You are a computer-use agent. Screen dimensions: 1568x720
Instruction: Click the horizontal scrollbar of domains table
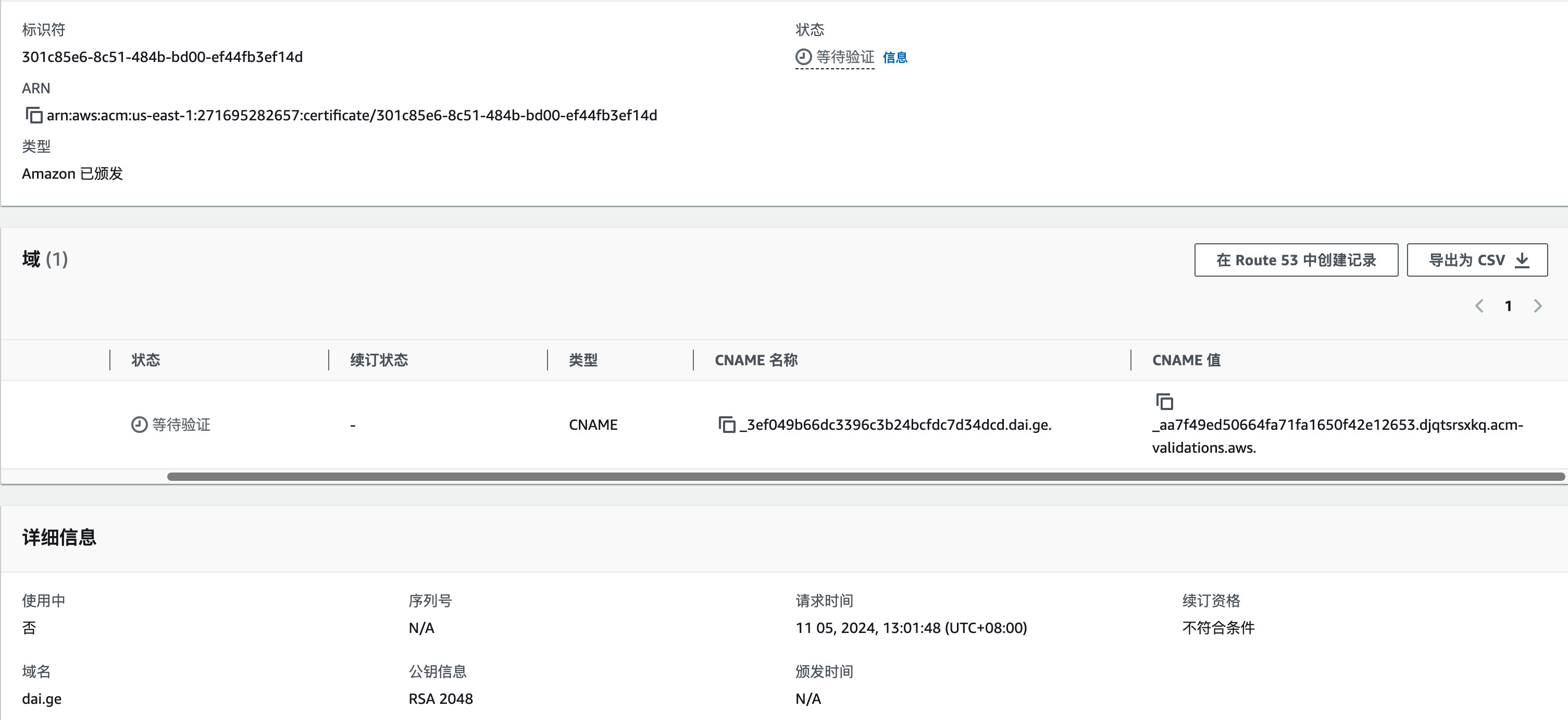pos(866,477)
